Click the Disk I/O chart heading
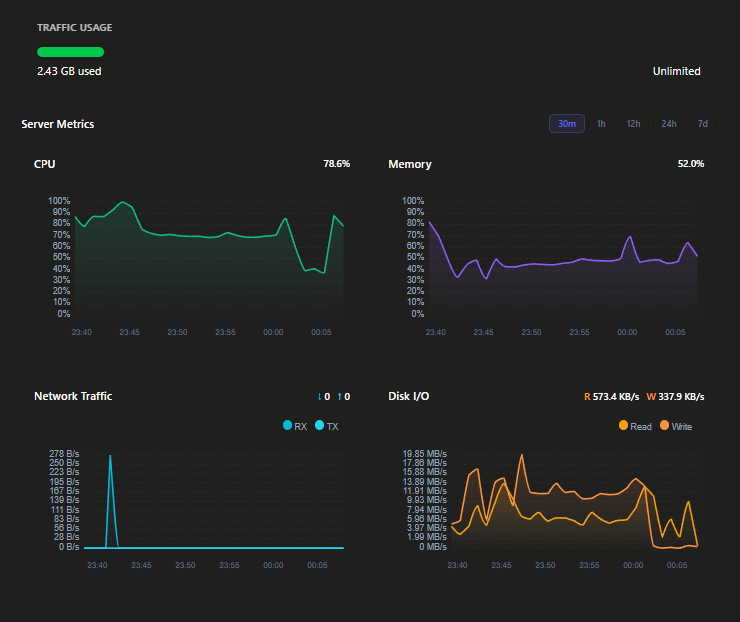The height and width of the screenshot is (622, 740). (409, 396)
